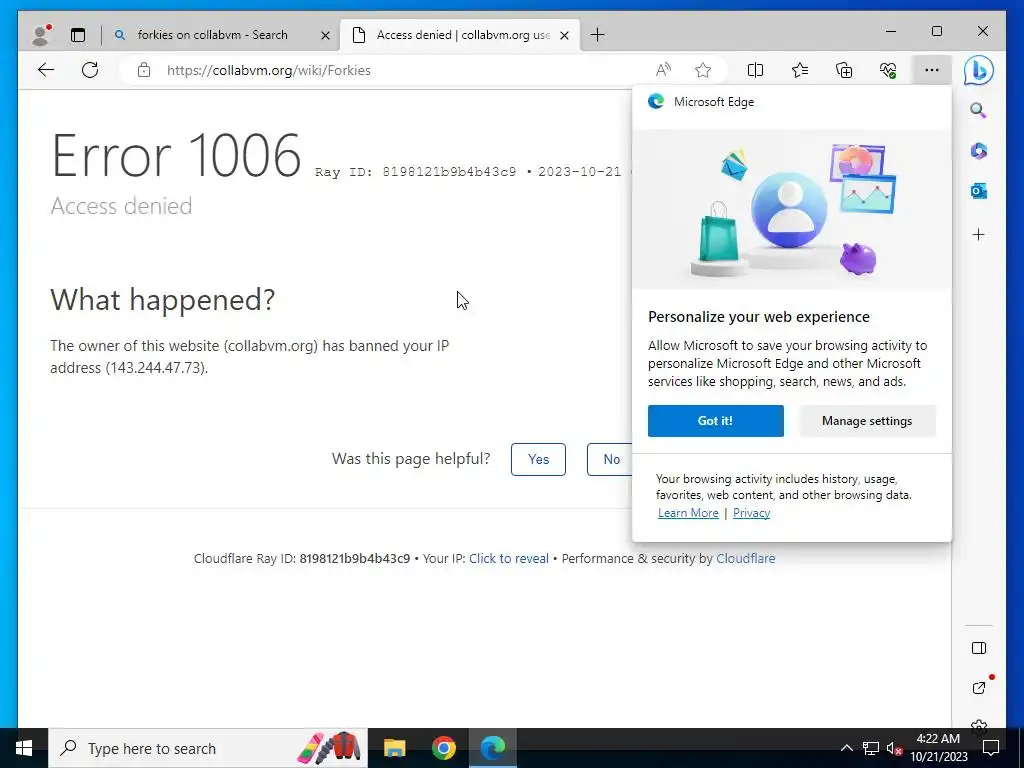Add a sidebar app with plus

[978, 234]
